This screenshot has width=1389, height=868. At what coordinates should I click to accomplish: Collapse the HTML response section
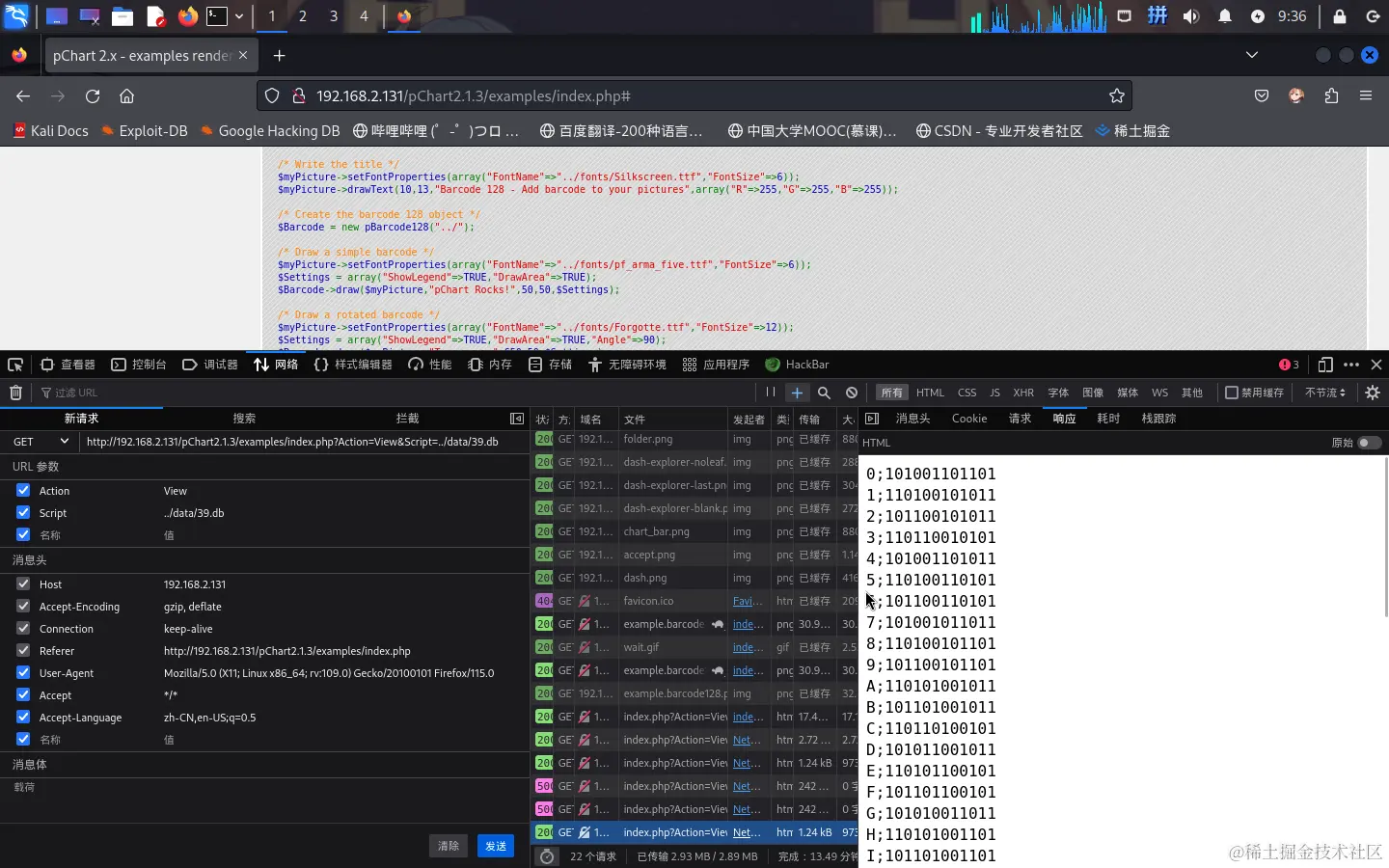click(x=877, y=443)
